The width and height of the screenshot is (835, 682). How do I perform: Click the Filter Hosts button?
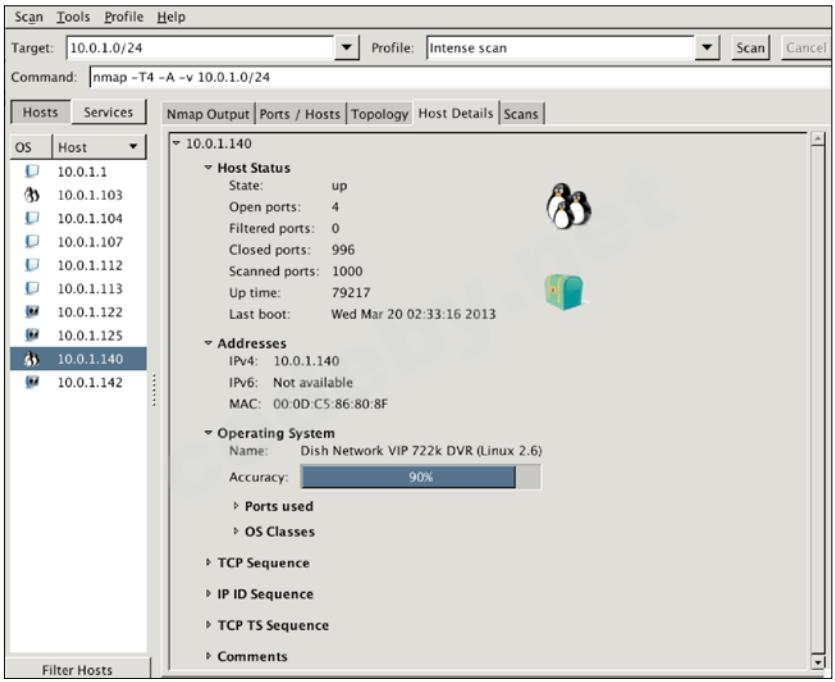click(77, 669)
